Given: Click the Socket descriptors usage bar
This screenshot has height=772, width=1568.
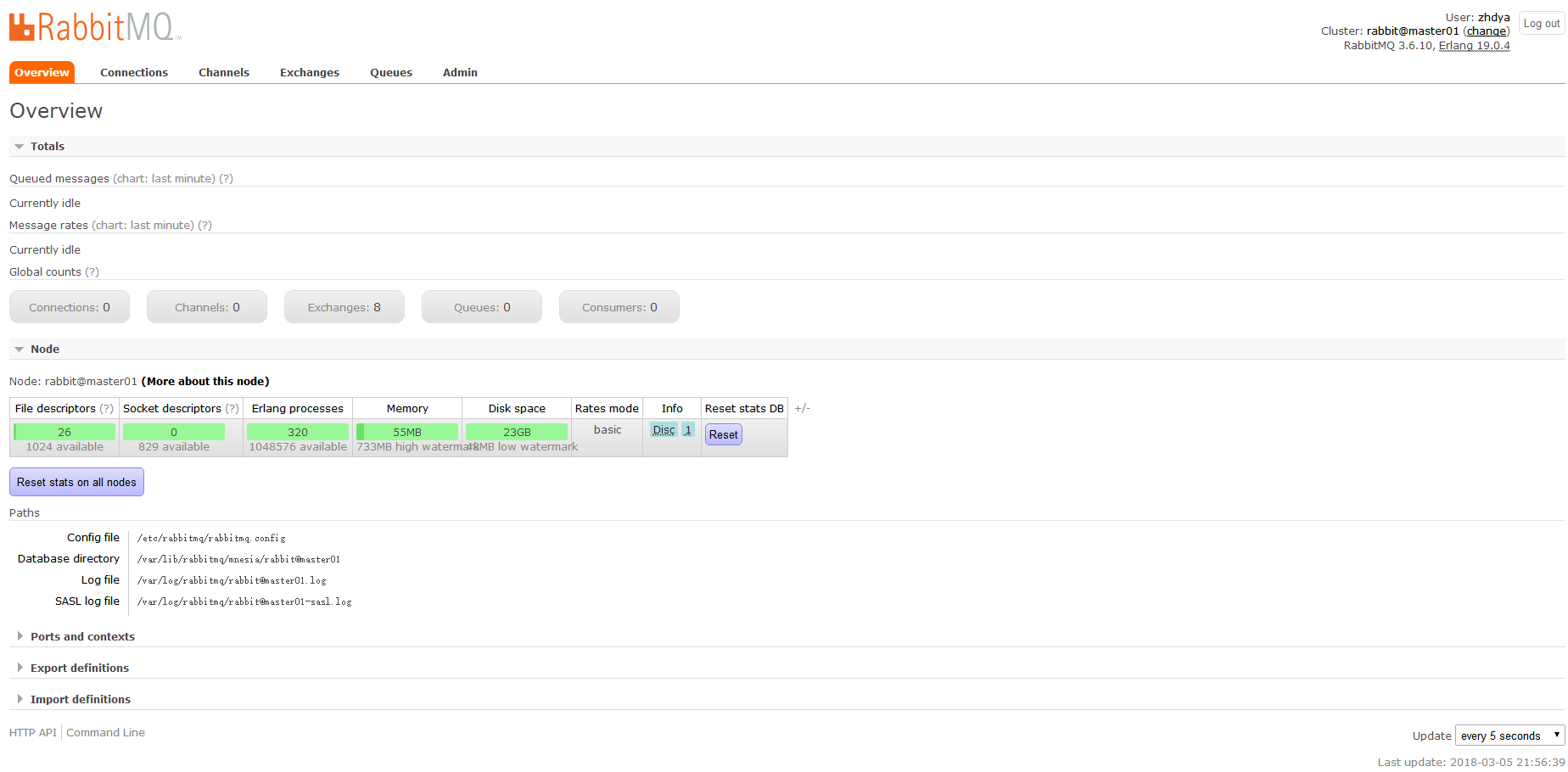Looking at the screenshot, I should (174, 432).
